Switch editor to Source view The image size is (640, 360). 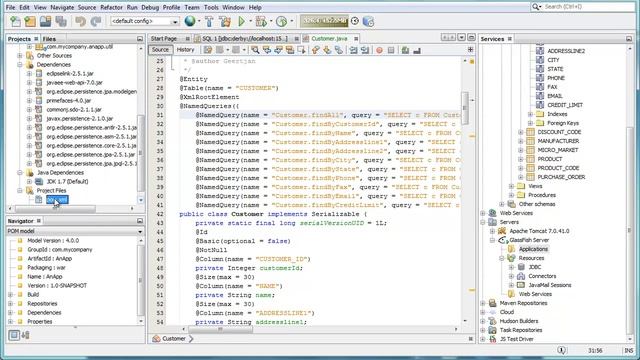[160, 50]
